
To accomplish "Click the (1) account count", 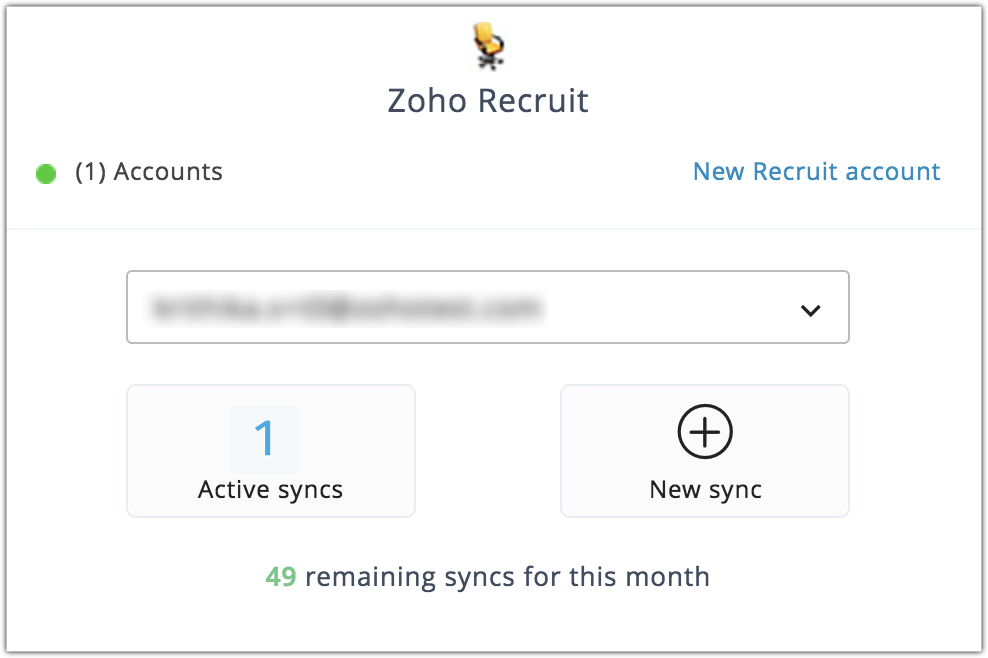I will (x=91, y=172).
